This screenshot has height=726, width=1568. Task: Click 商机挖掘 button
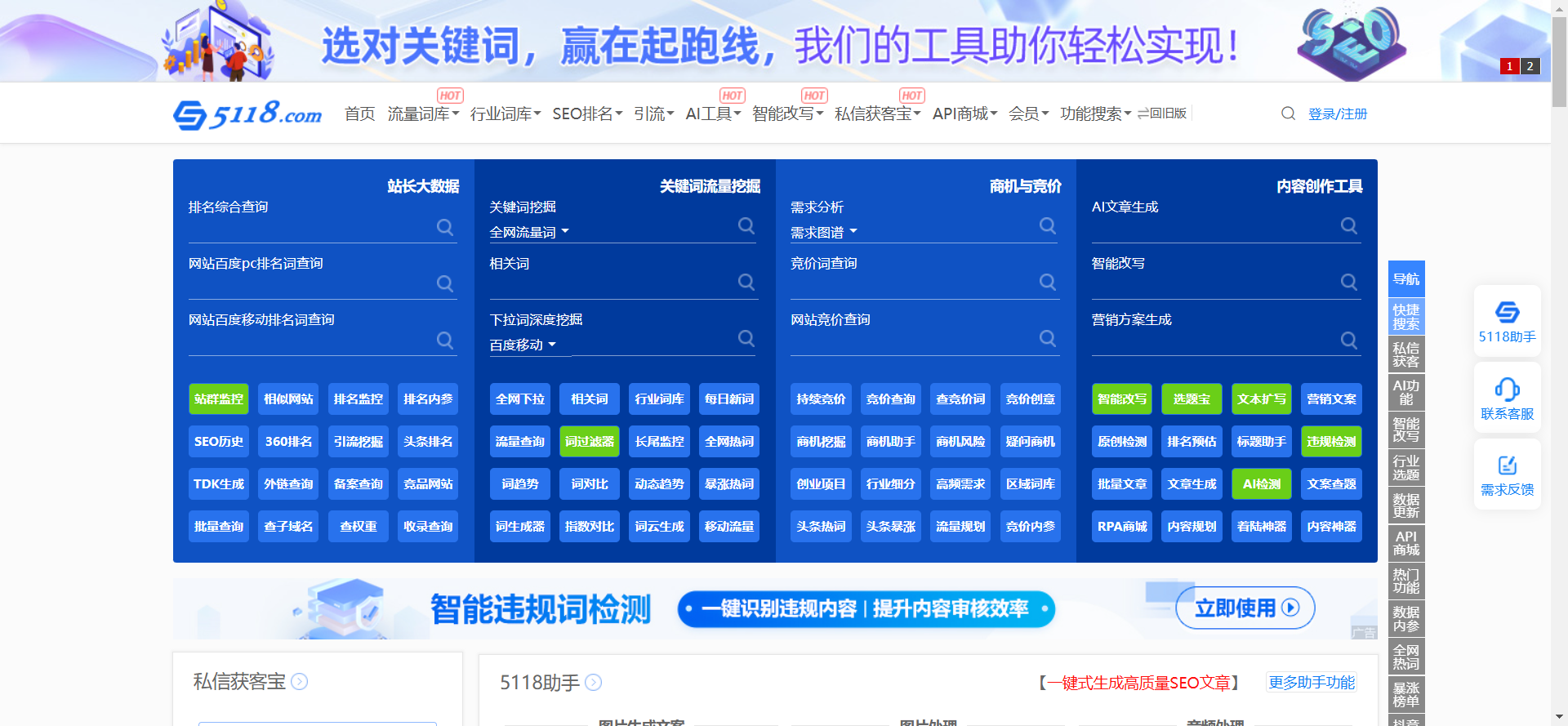pos(821,441)
